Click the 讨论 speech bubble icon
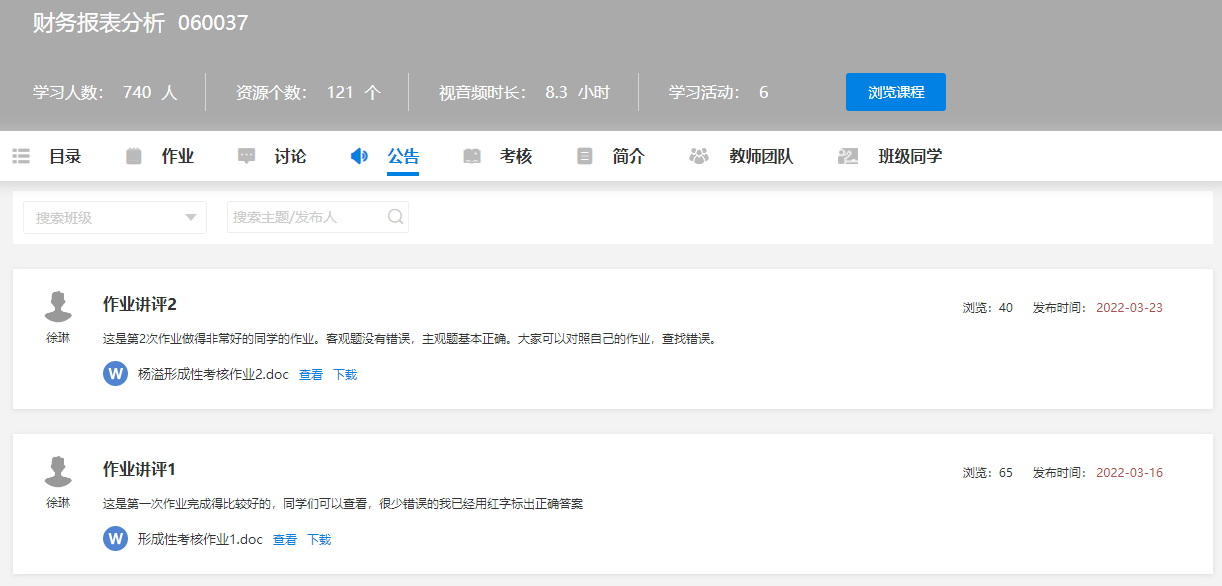This screenshot has width=1222, height=586. point(246,156)
